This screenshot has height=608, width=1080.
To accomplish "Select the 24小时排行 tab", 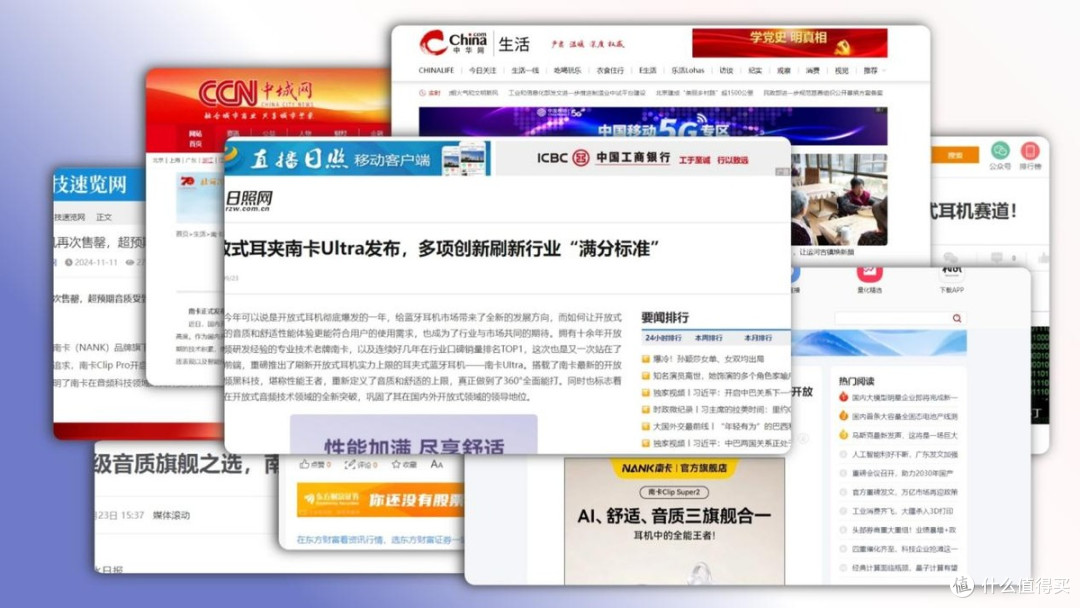I will (x=663, y=338).
